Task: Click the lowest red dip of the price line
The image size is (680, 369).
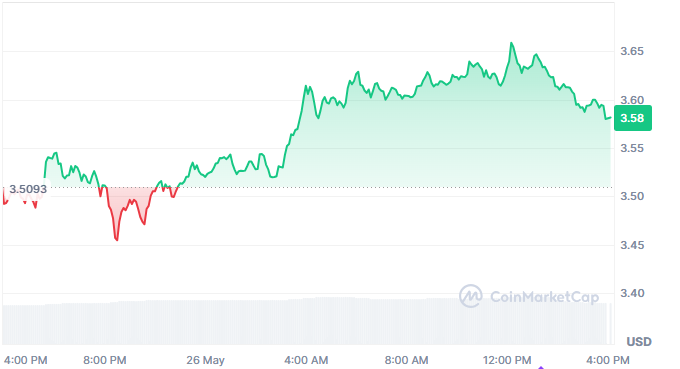Action: click(x=117, y=239)
